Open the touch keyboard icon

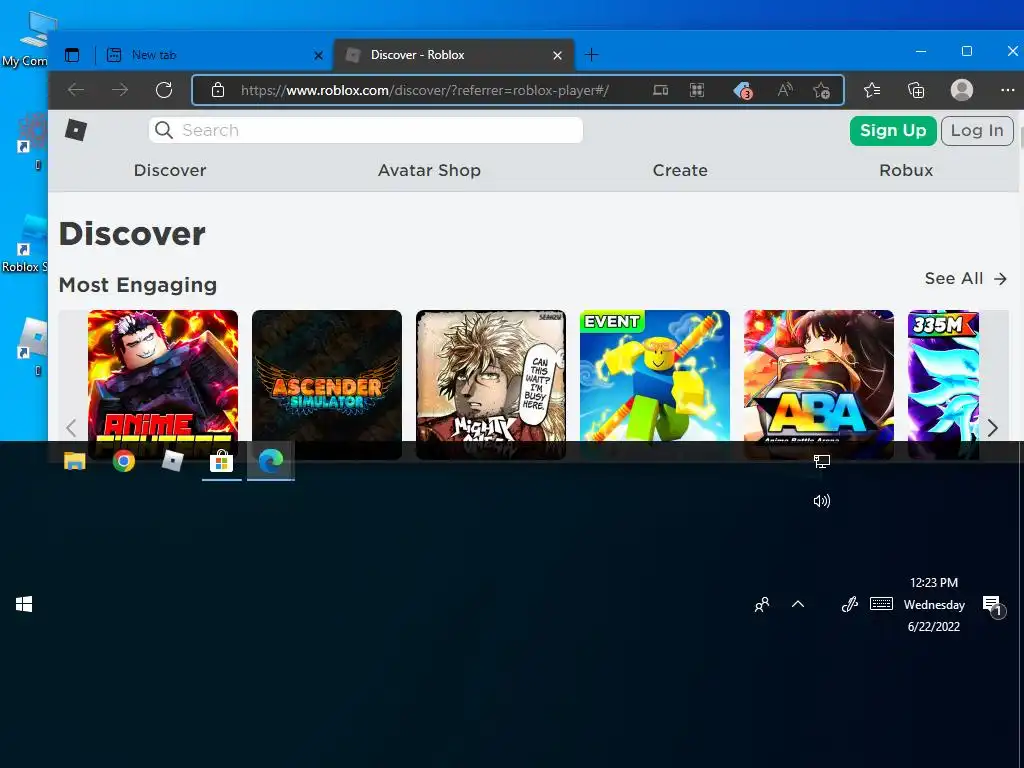[x=881, y=603]
